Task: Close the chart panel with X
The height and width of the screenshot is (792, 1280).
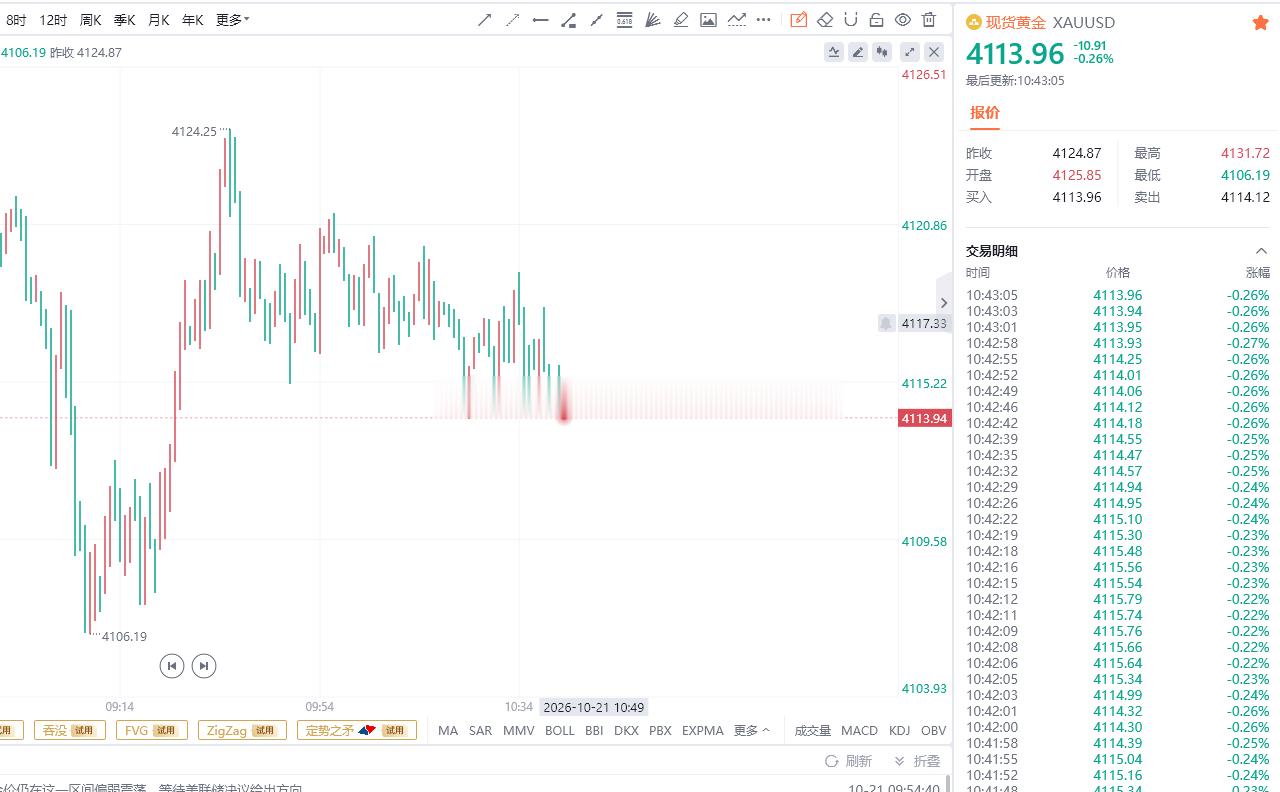Action: (x=934, y=52)
